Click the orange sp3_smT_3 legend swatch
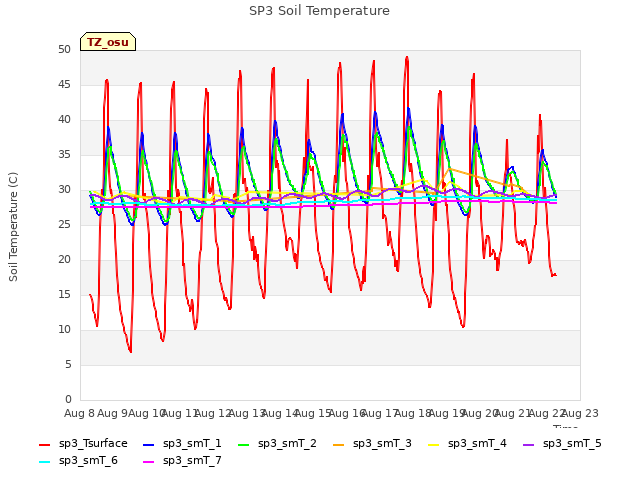 tap(339, 444)
